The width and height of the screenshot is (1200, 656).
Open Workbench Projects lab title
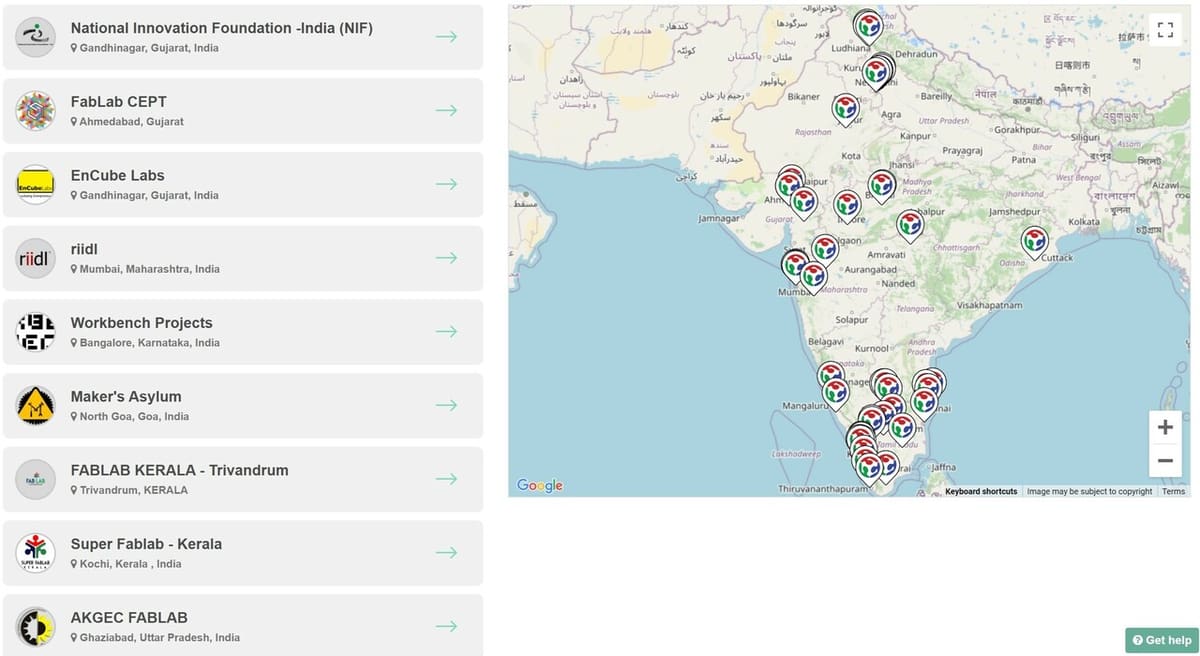[x=141, y=323]
